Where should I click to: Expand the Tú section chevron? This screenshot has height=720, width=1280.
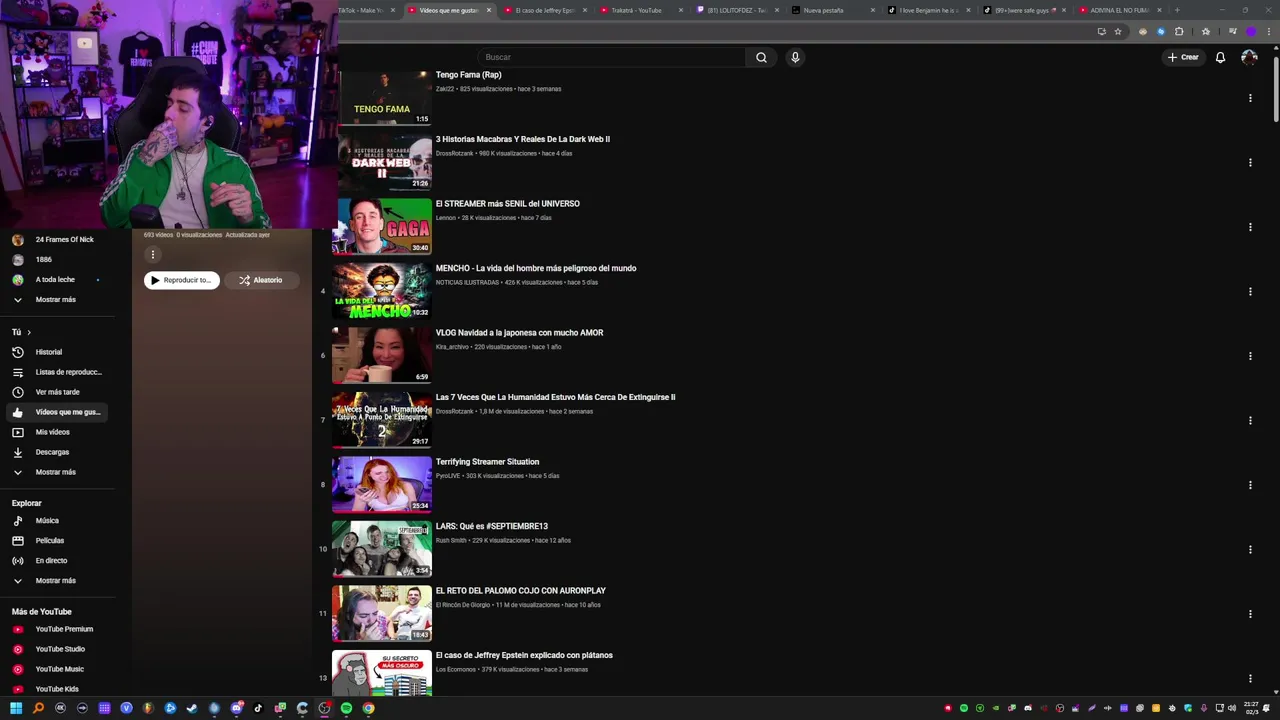(x=29, y=332)
